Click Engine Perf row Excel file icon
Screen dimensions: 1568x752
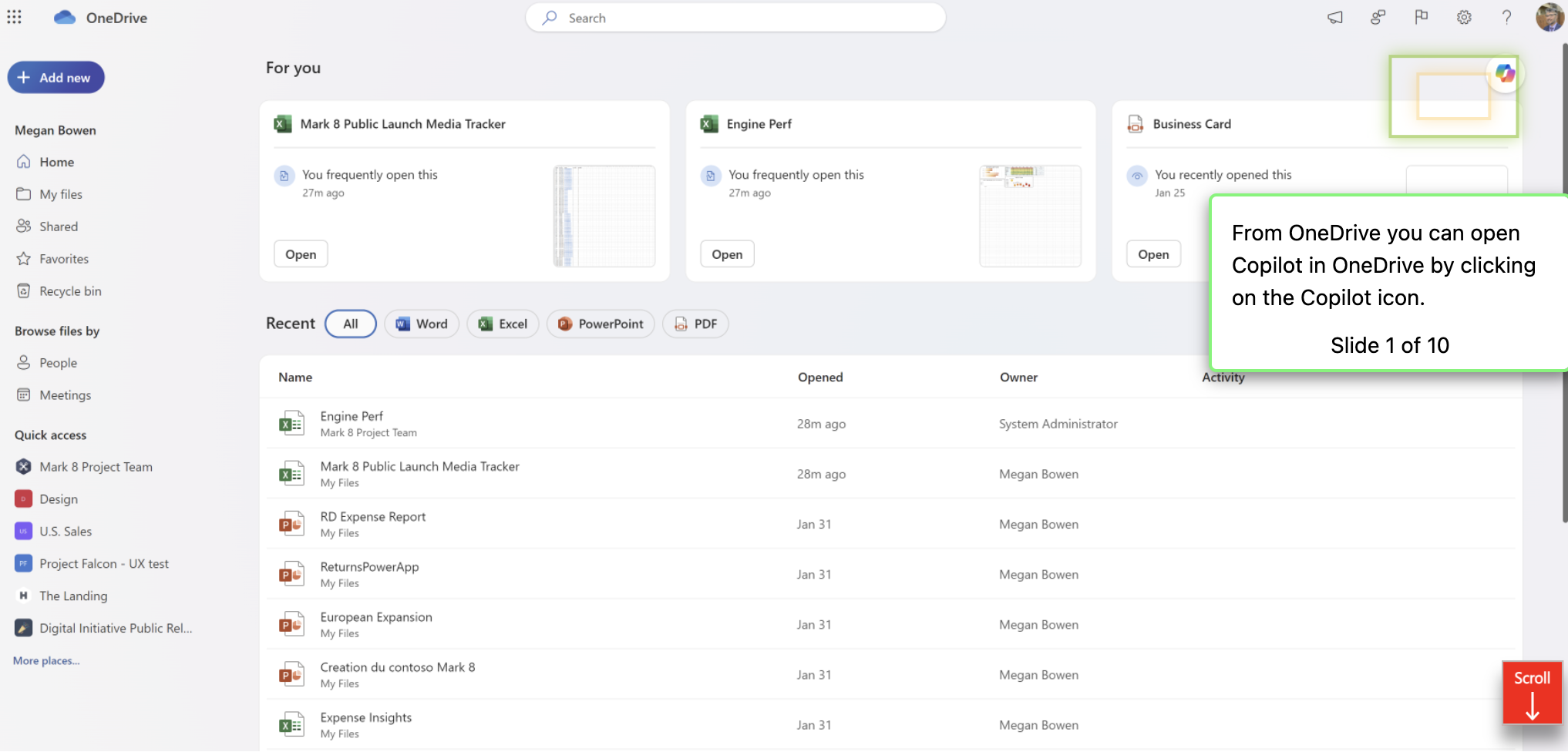point(291,424)
